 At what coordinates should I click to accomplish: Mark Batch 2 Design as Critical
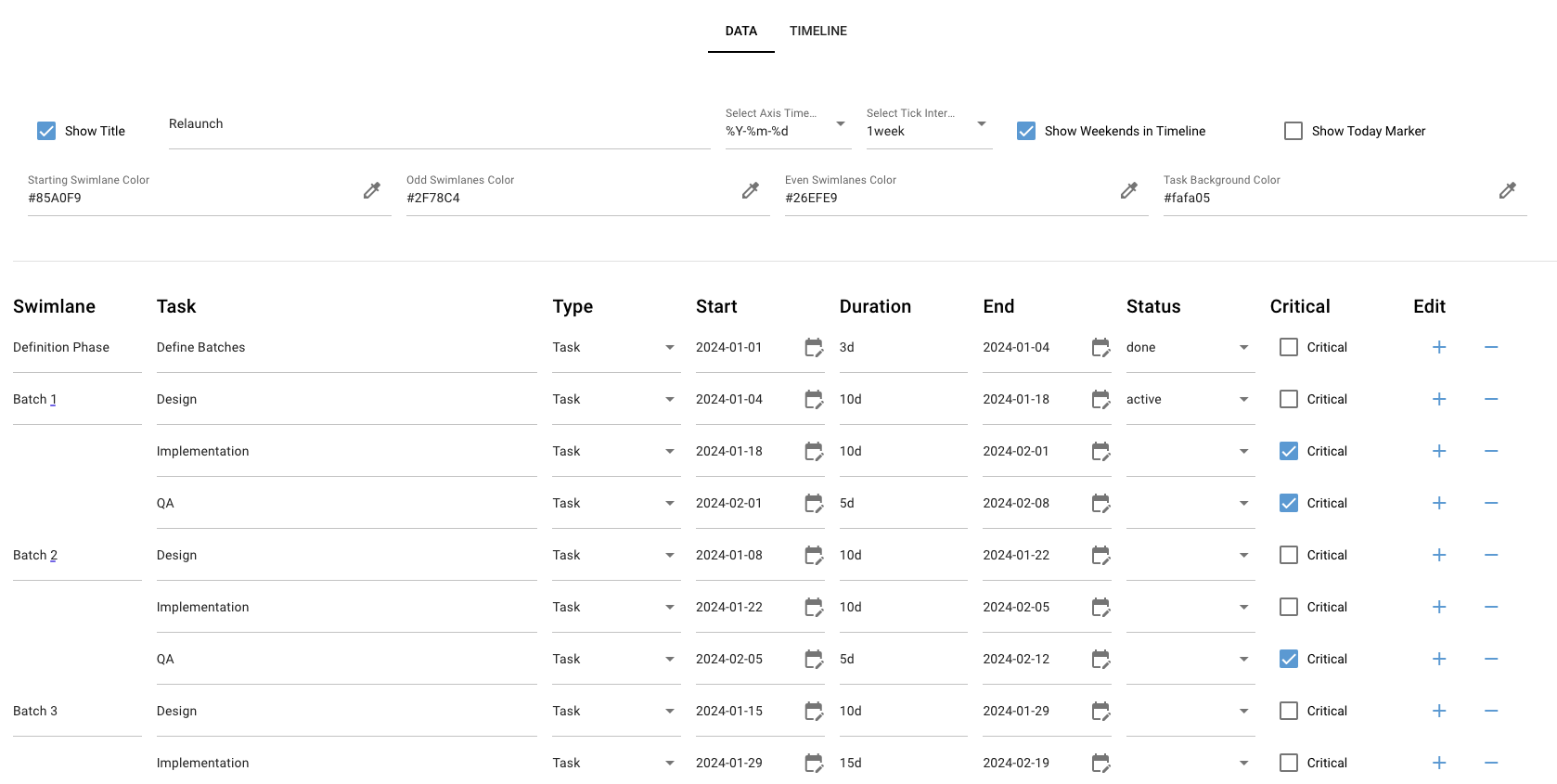pyautogui.click(x=1289, y=555)
